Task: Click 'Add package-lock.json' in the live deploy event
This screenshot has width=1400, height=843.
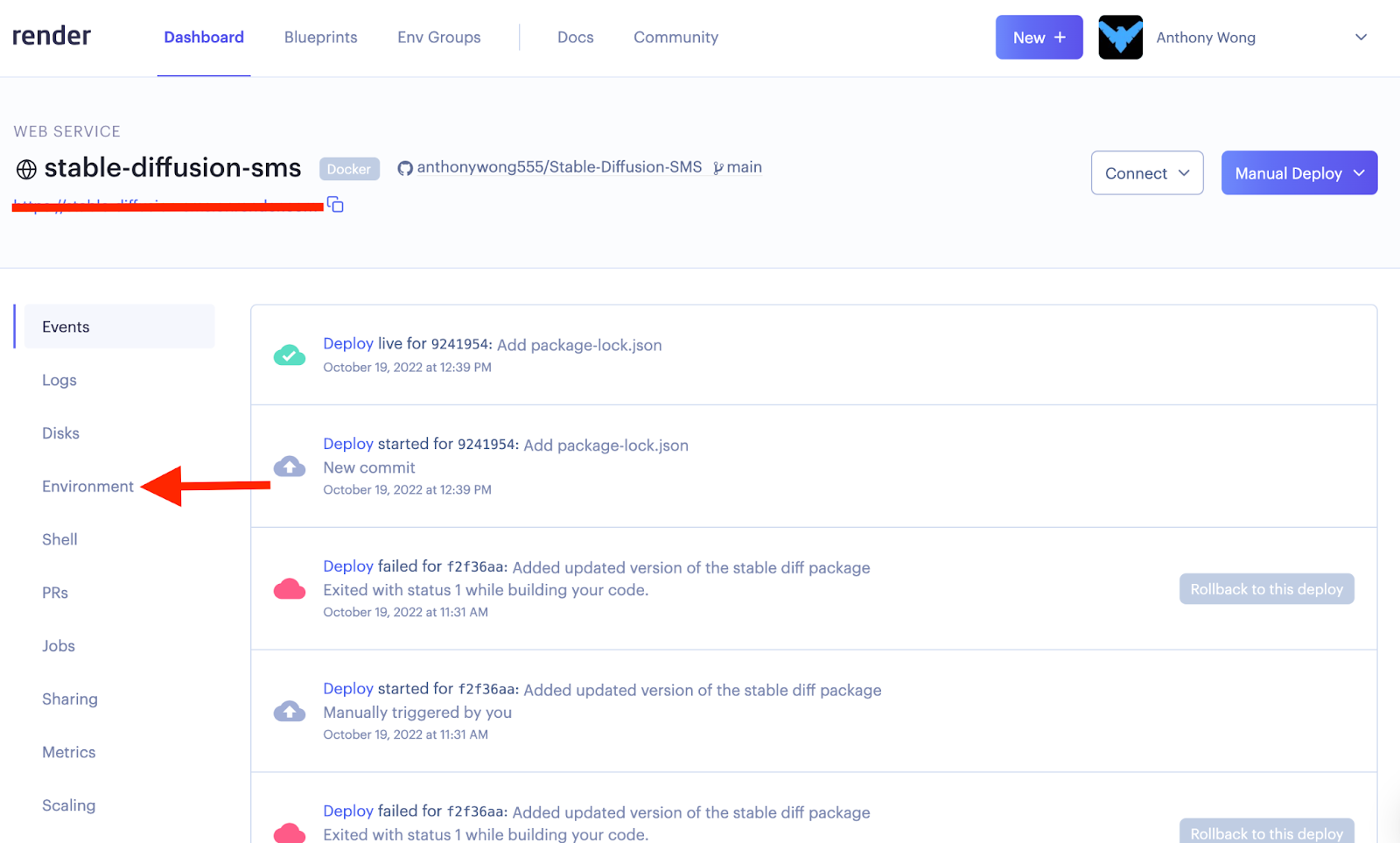Action: [x=579, y=345]
